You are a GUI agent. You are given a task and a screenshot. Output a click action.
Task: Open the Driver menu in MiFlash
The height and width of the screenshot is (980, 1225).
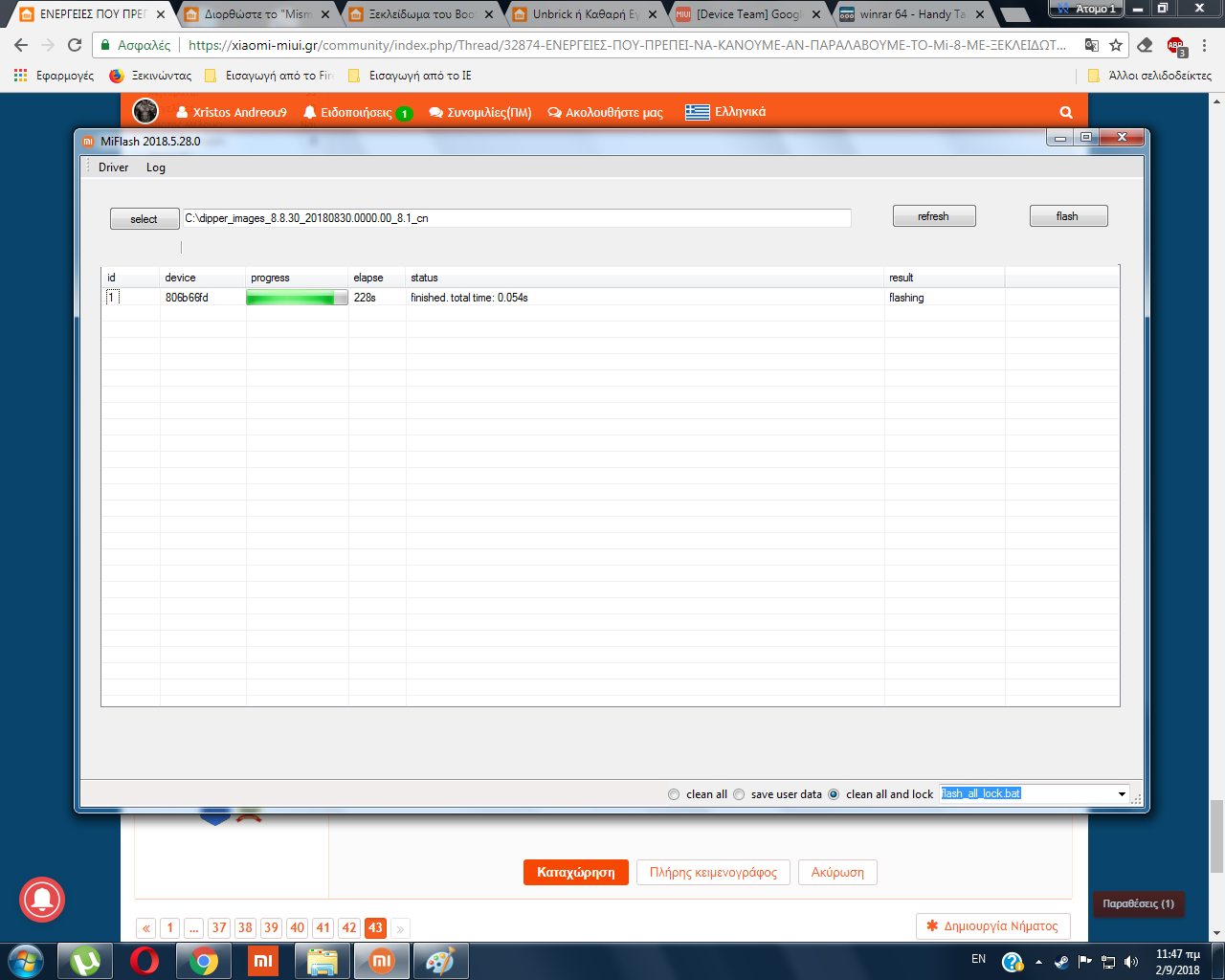click(113, 167)
